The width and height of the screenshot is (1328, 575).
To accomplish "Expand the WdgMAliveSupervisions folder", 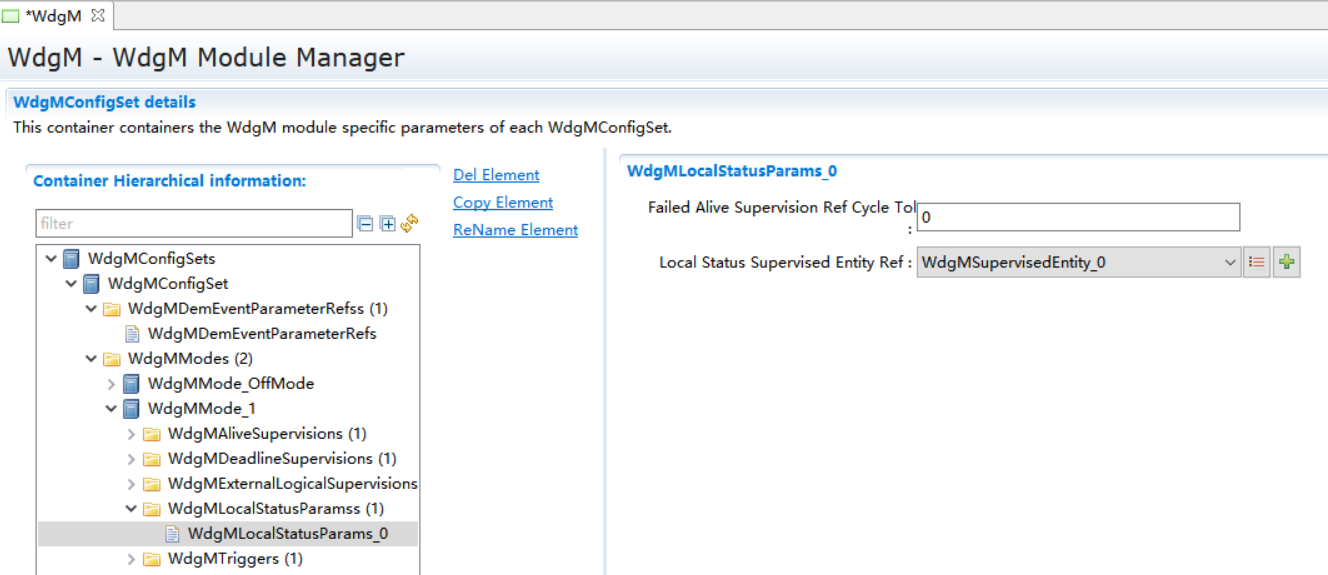I will point(131,434).
